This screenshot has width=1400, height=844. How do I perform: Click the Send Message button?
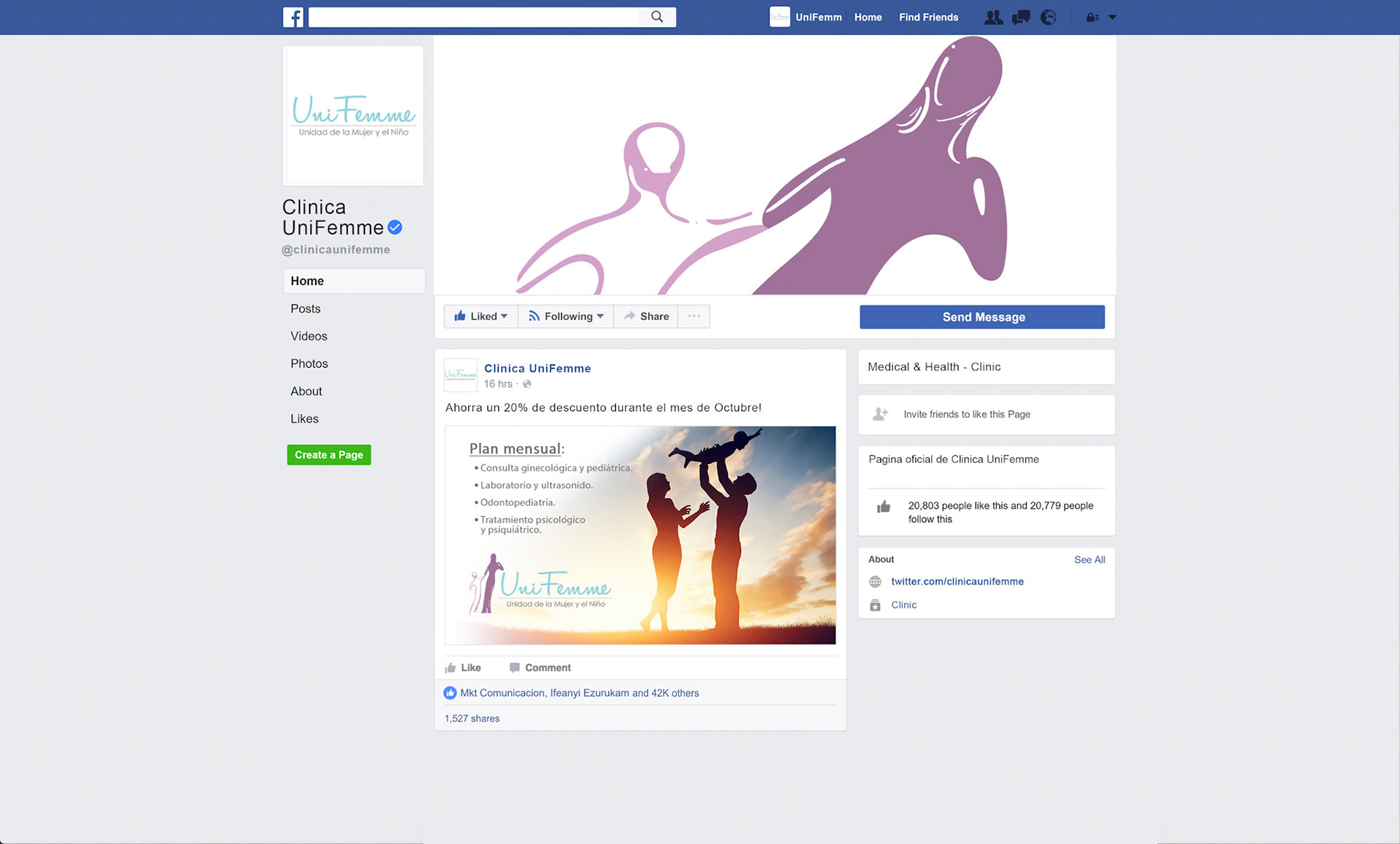(x=982, y=317)
